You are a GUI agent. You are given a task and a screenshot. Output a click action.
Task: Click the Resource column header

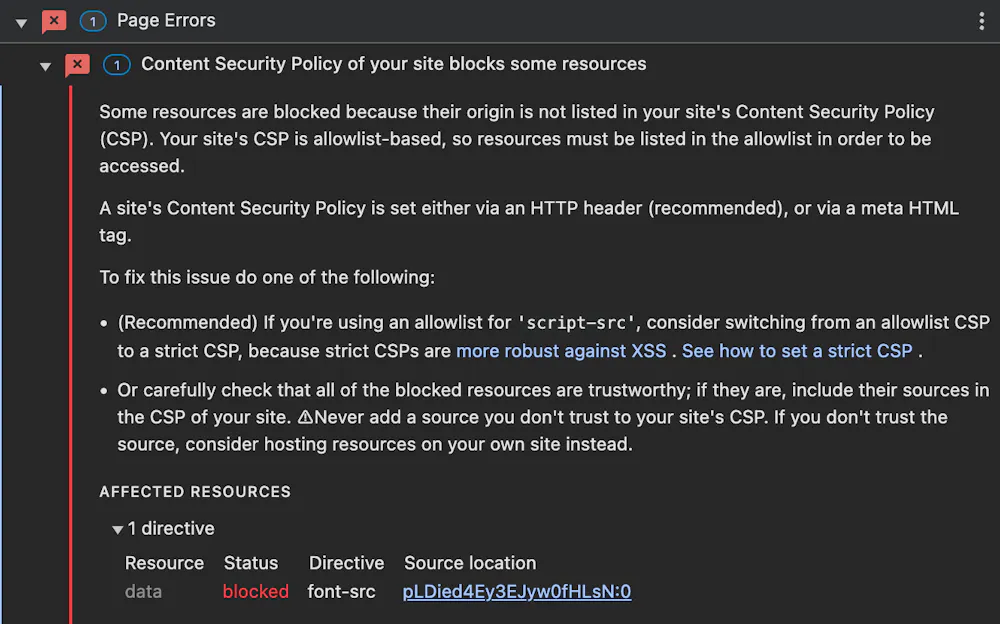(164, 563)
